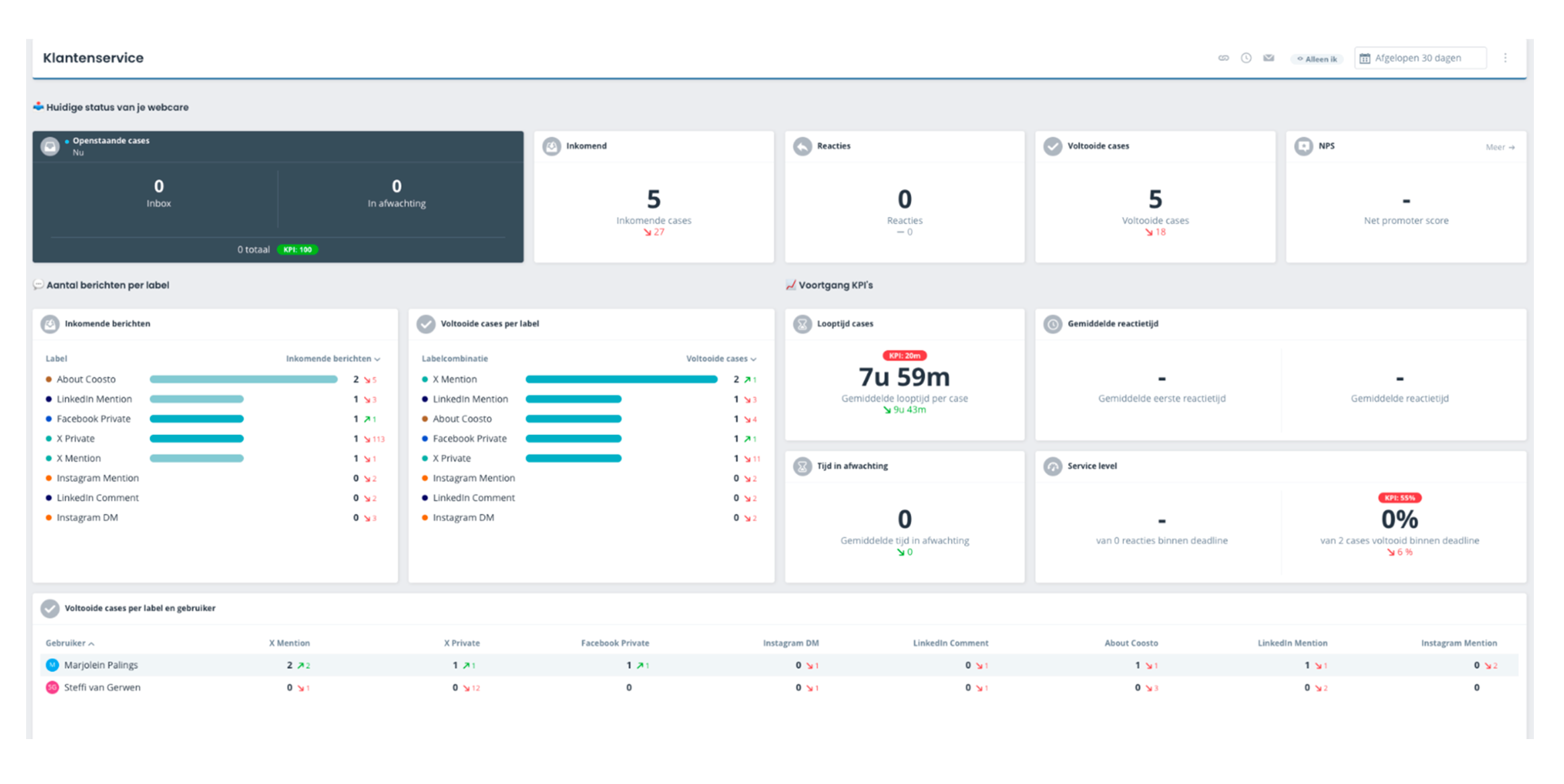Click the envelope email icon in header

(1268, 58)
